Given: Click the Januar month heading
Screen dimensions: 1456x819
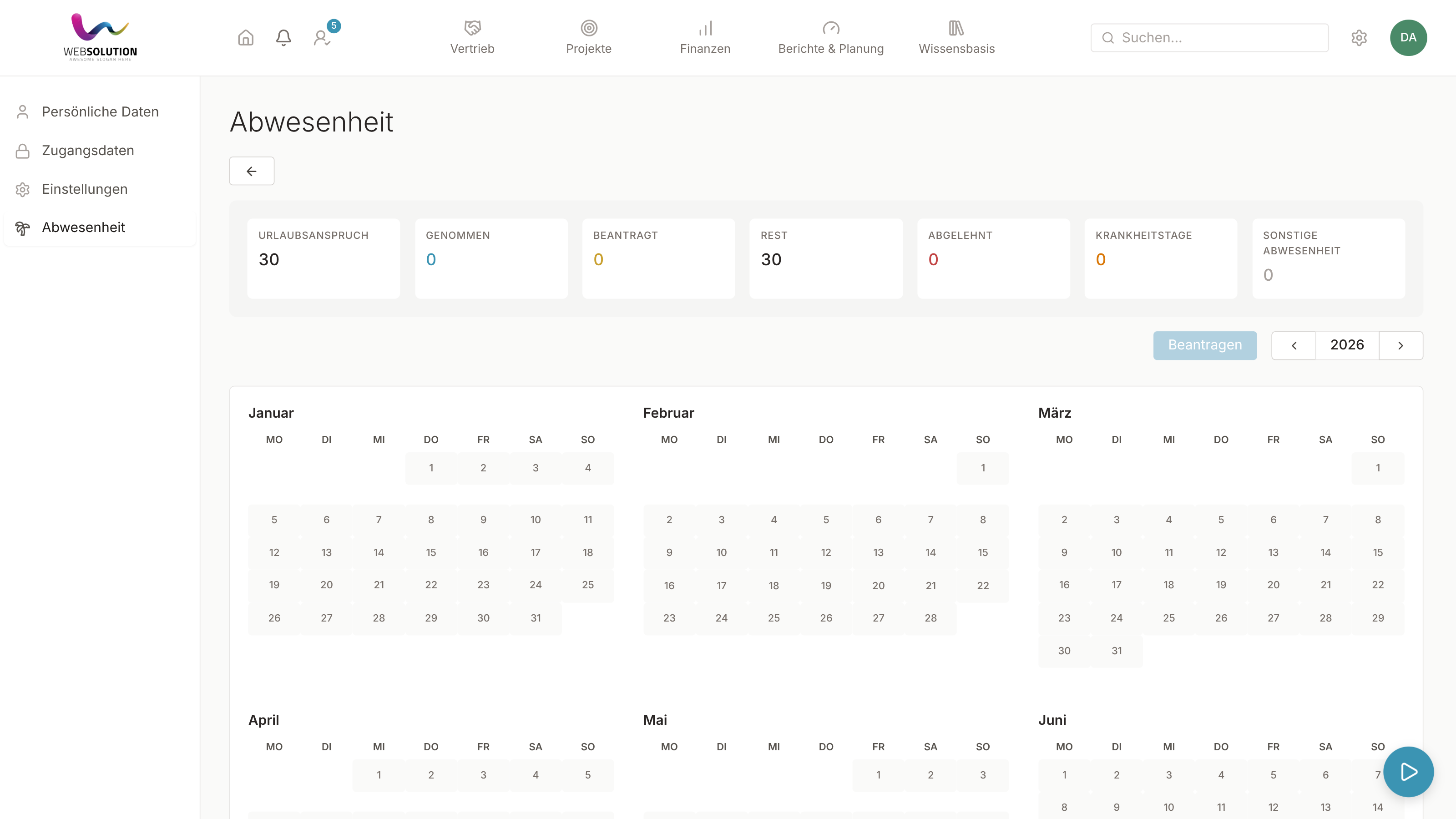Looking at the screenshot, I should (271, 413).
